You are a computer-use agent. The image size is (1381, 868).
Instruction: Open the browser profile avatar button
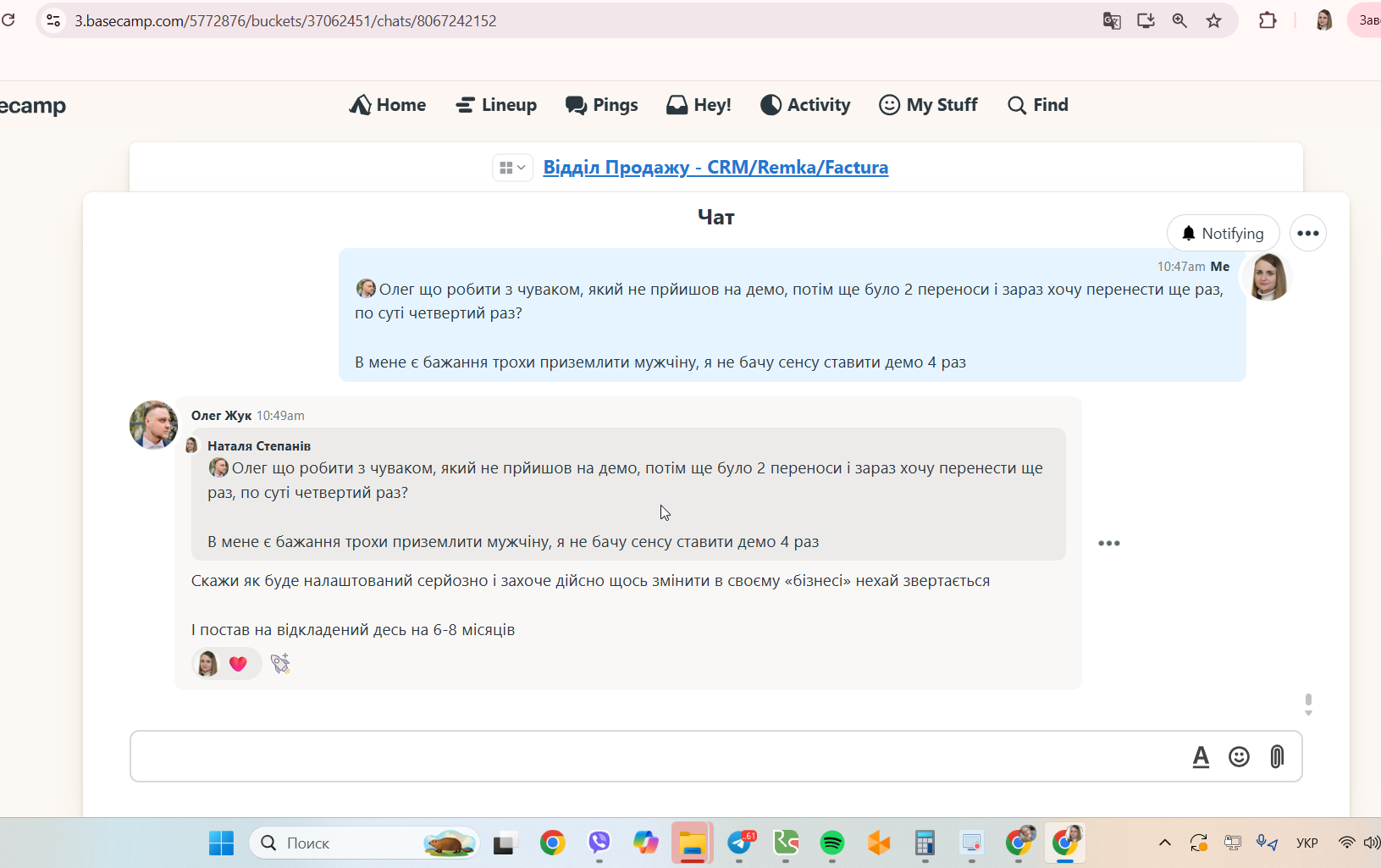tap(1324, 20)
